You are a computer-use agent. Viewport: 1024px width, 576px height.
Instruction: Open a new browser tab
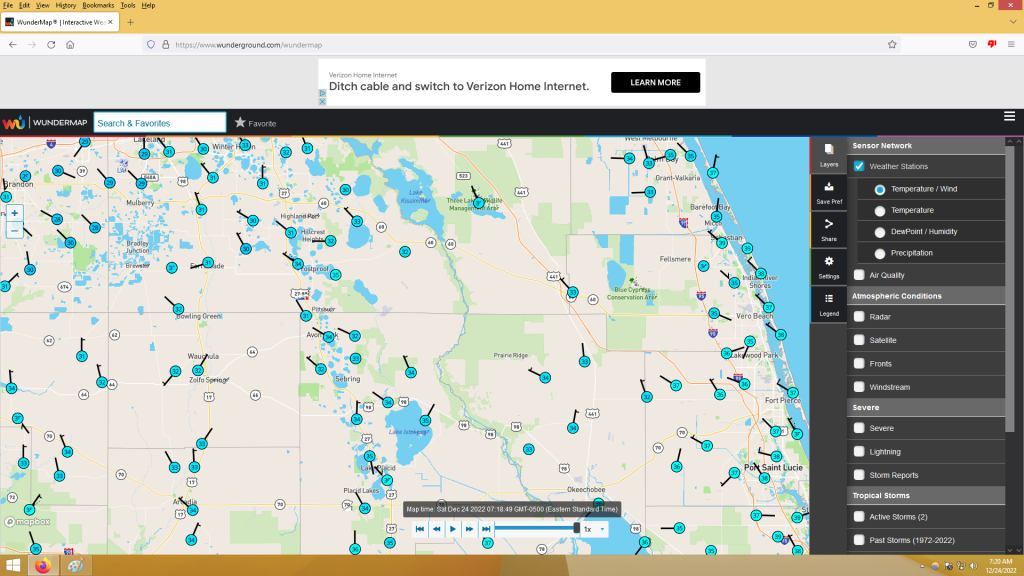[x=131, y=22]
